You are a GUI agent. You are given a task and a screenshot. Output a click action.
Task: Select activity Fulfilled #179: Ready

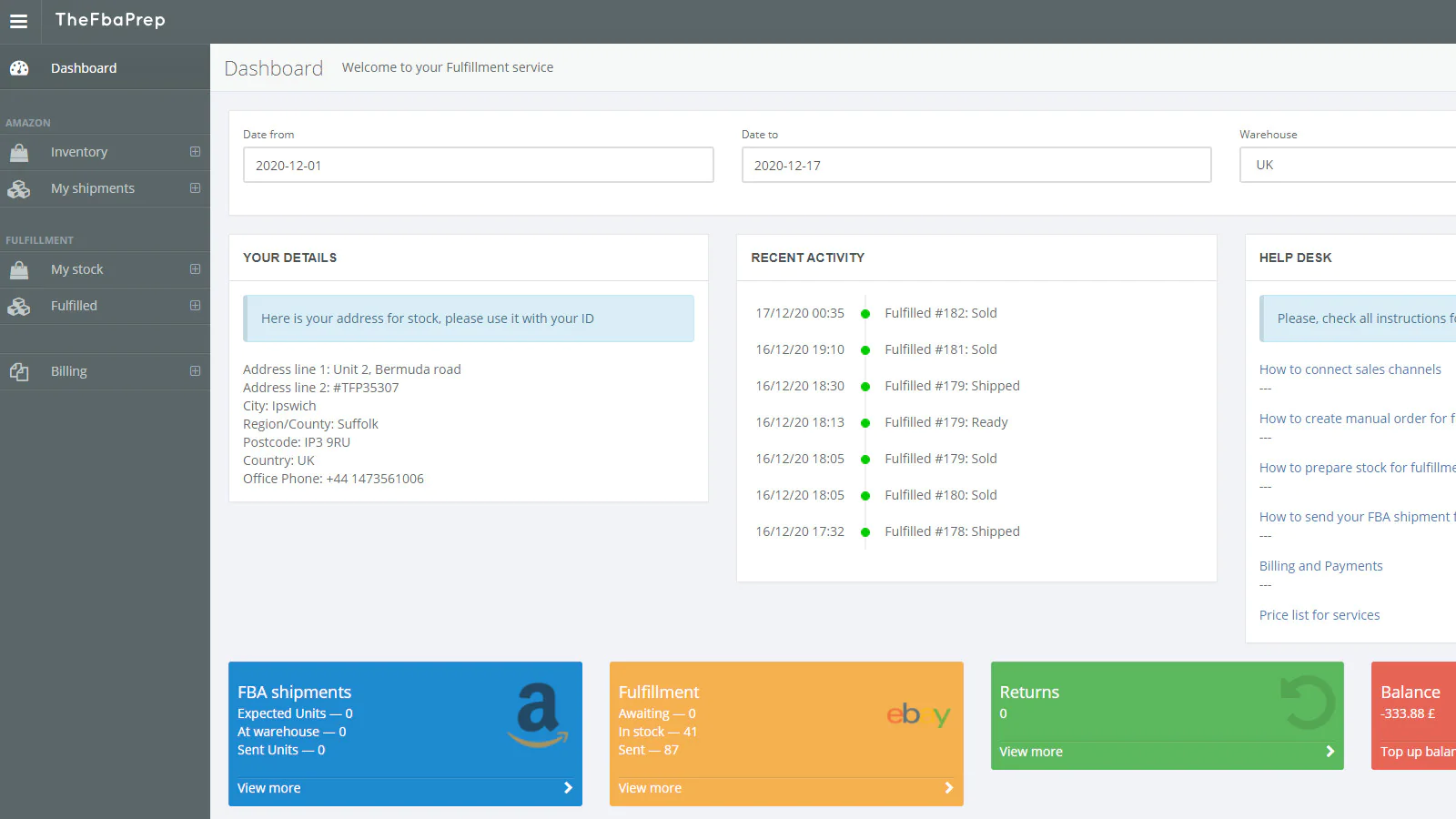(945, 422)
